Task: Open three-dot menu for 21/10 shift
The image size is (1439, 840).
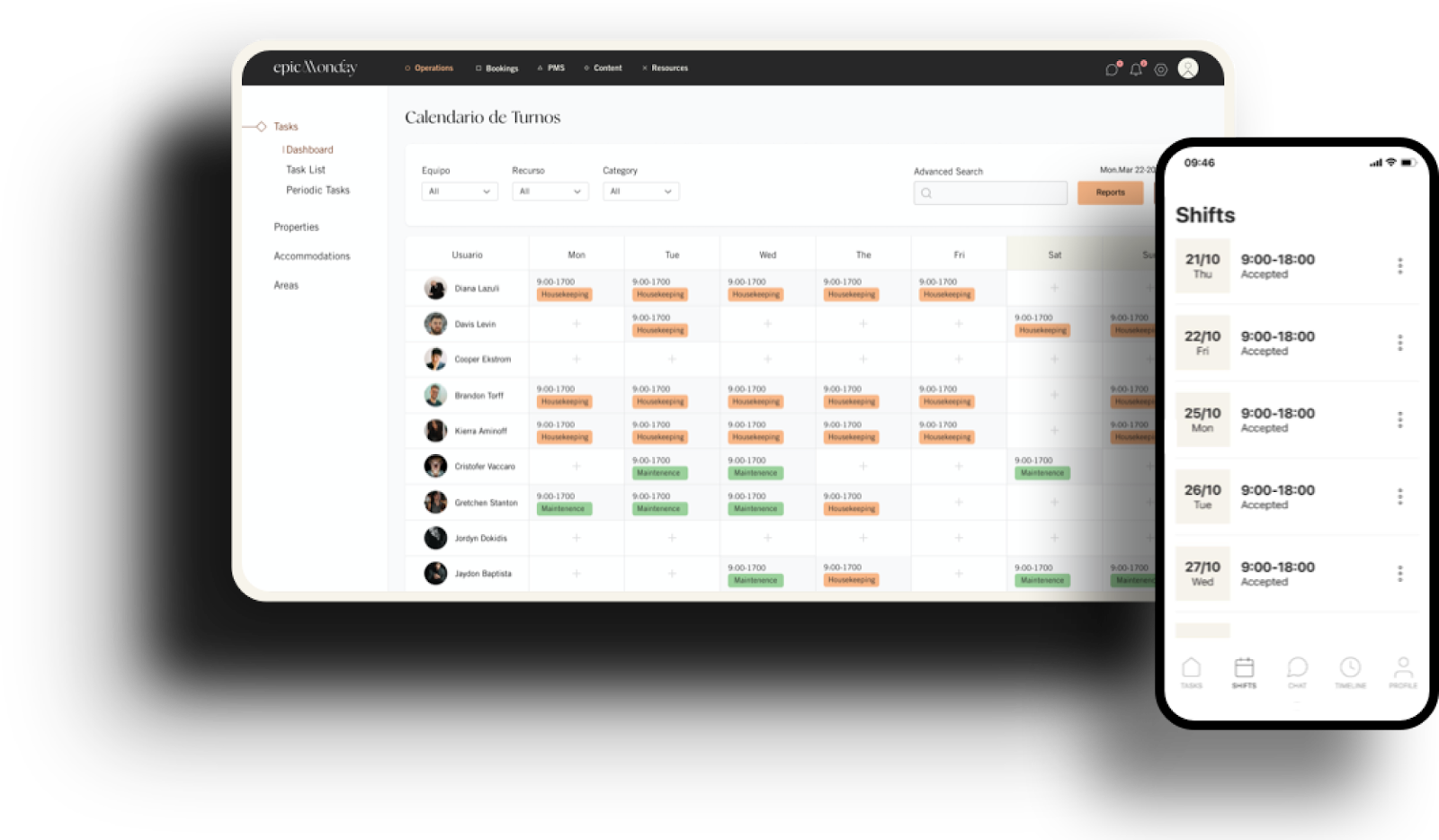Action: pos(1399,266)
